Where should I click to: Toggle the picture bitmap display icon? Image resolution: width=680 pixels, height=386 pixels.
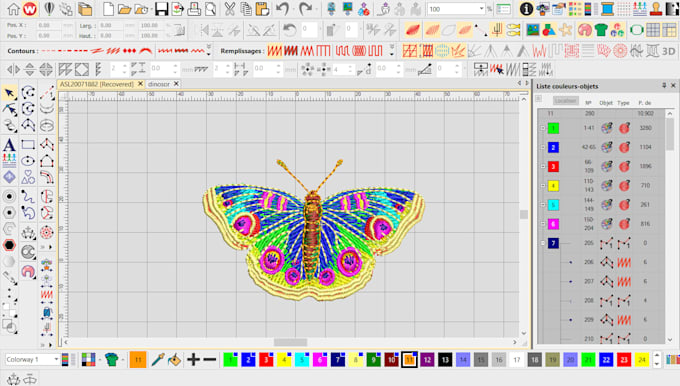click(533, 30)
